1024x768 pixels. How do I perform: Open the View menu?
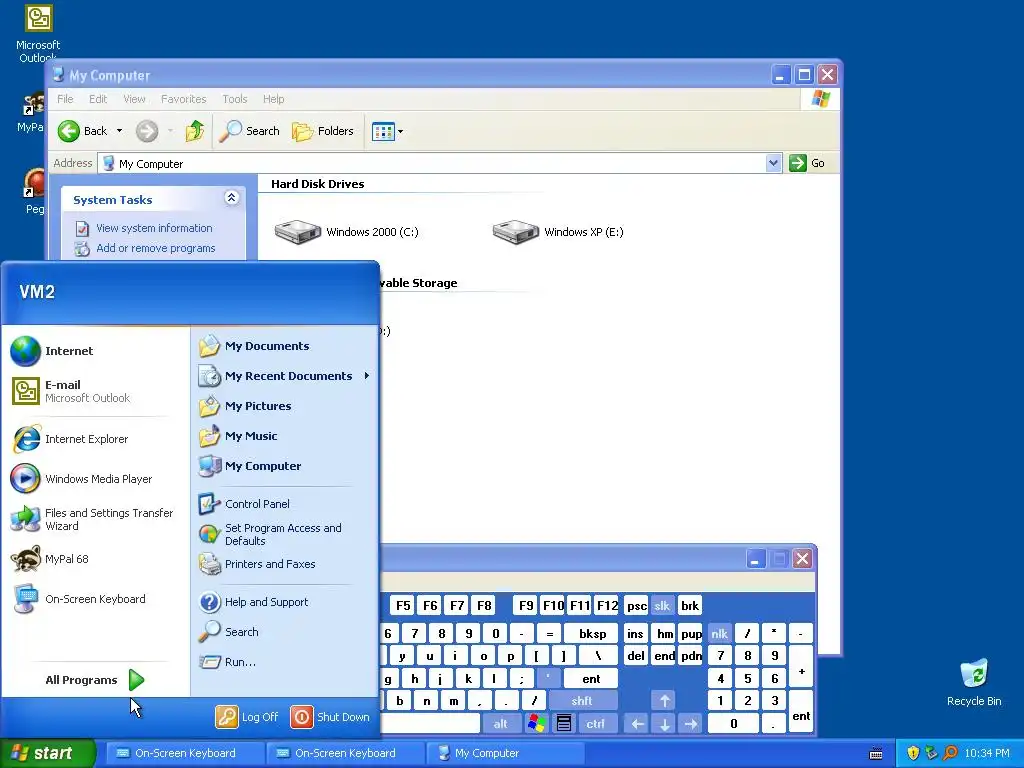point(135,99)
